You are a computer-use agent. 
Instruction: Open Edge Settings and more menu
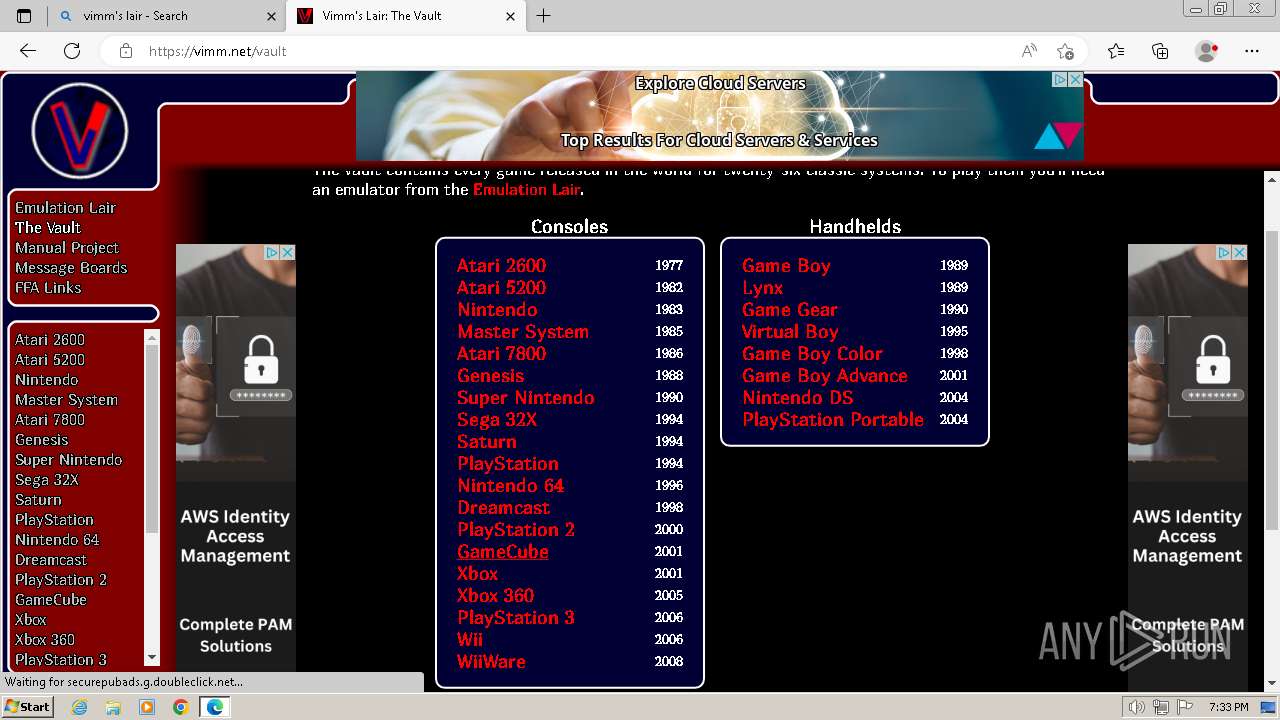pyautogui.click(x=1252, y=51)
